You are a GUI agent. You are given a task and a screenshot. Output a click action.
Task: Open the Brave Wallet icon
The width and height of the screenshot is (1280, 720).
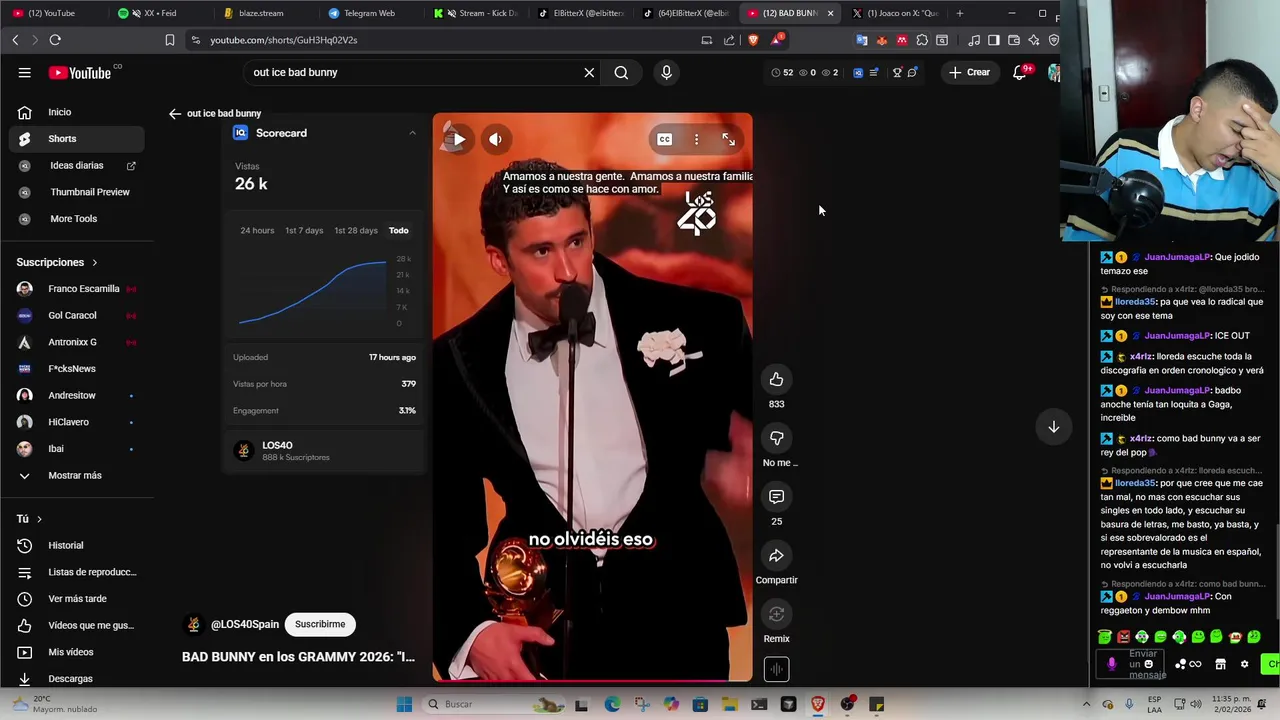(1013, 40)
